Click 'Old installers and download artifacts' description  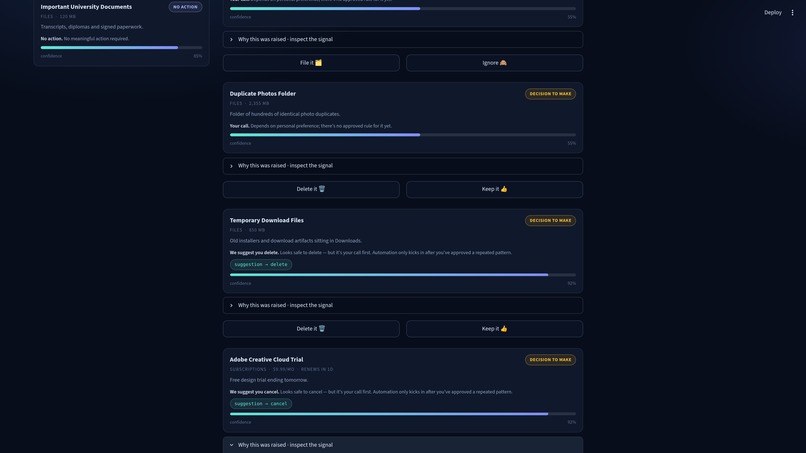coord(296,241)
